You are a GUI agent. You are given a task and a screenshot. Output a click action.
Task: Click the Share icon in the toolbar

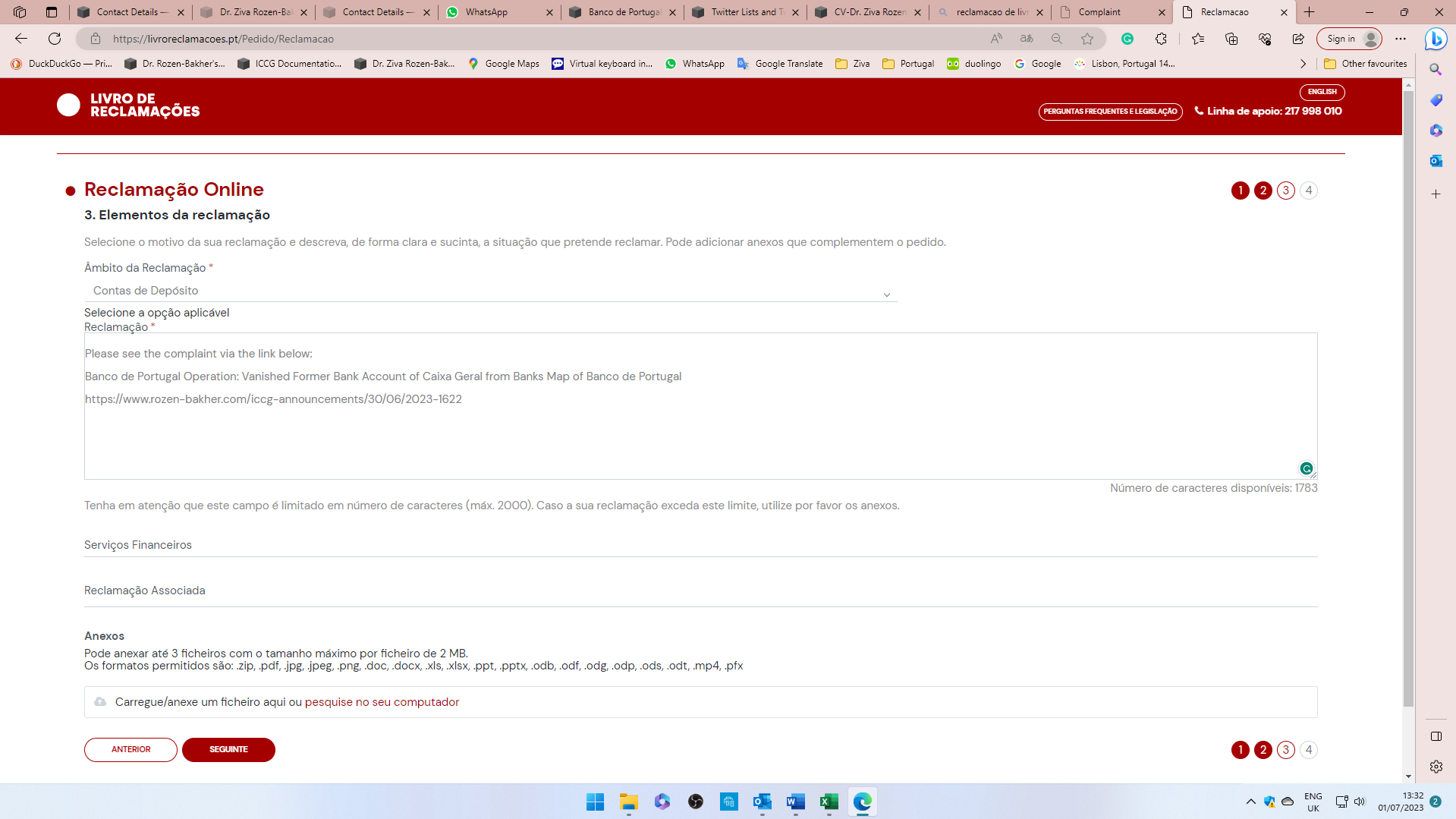[x=1298, y=39]
